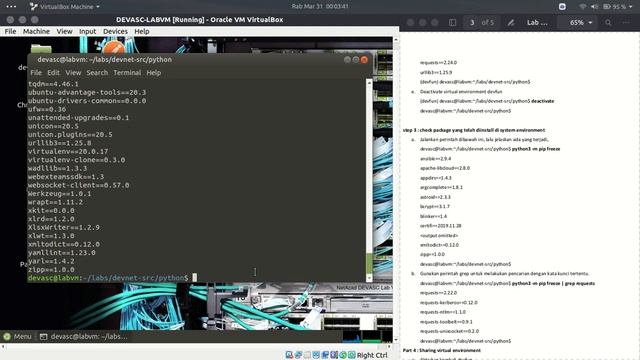Image resolution: width=640 pixels, height=360 pixels.
Task: Open the Activities dots in top bar
Action: pyautogui.click(x=11, y=7)
